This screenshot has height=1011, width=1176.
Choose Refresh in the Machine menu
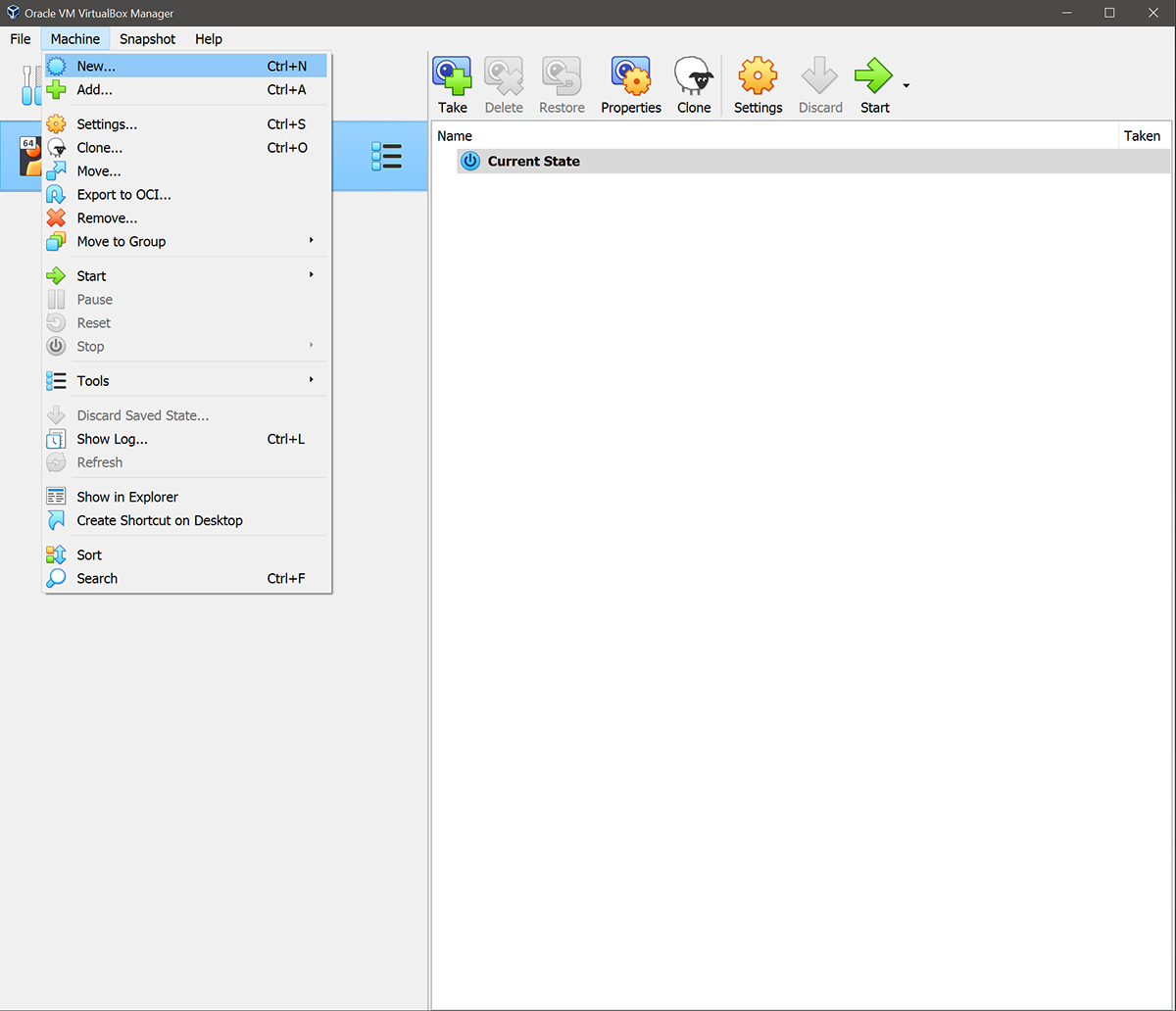(x=186, y=462)
